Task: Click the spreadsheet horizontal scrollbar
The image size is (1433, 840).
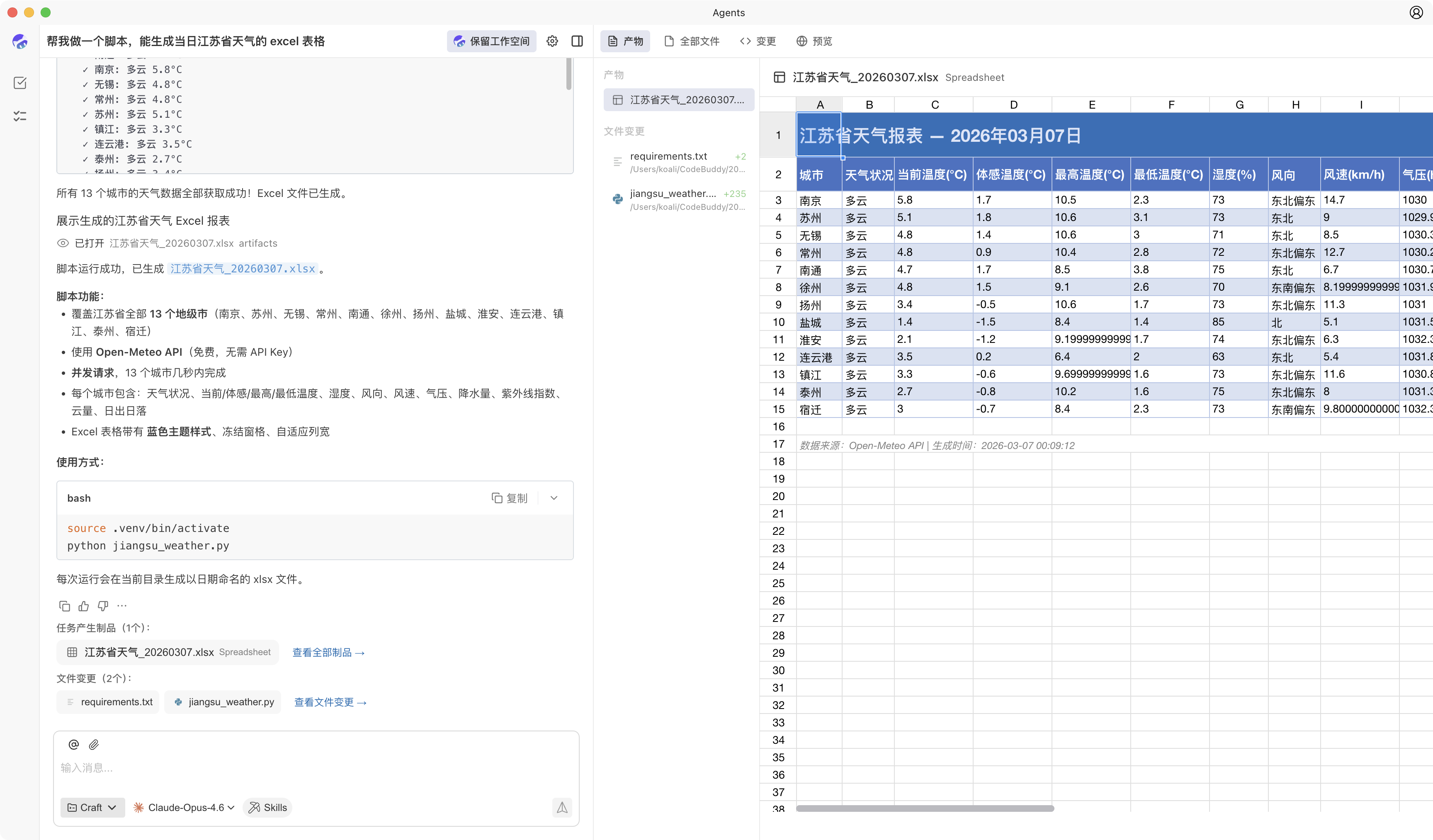Action: click(x=925, y=808)
